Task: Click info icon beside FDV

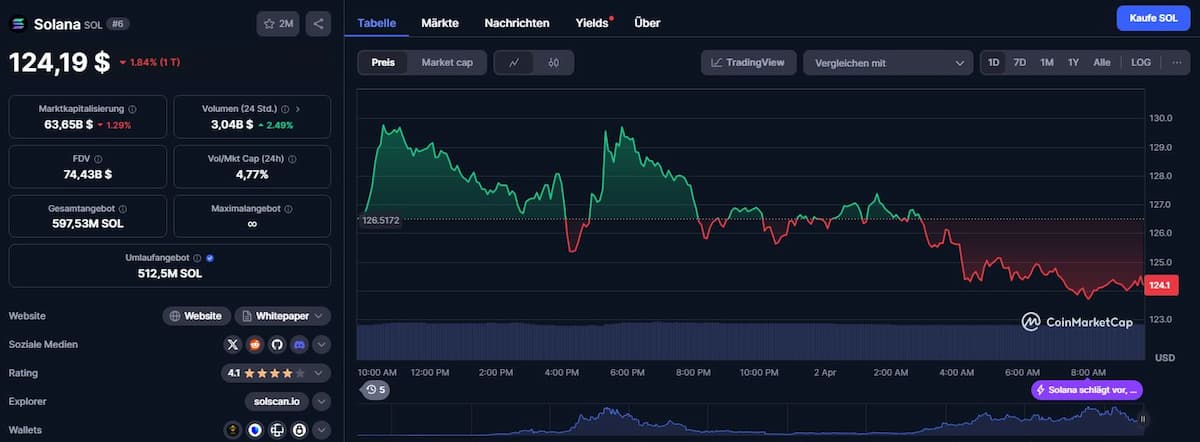Action: [98, 158]
